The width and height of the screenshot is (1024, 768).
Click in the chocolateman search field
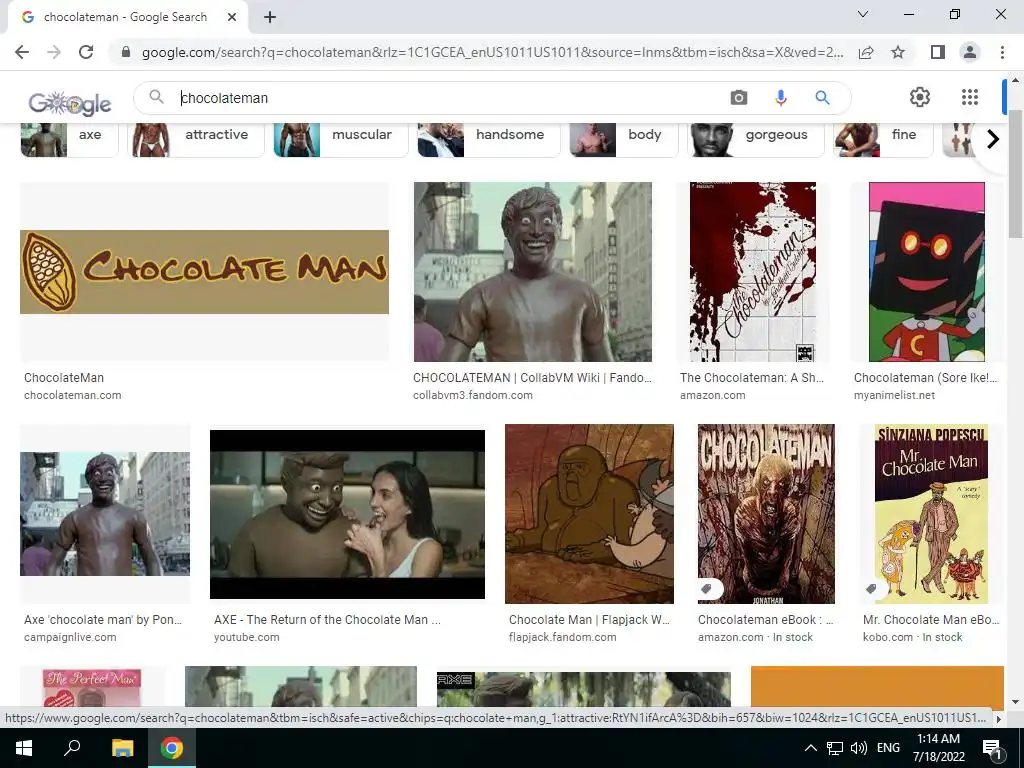(x=451, y=98)
